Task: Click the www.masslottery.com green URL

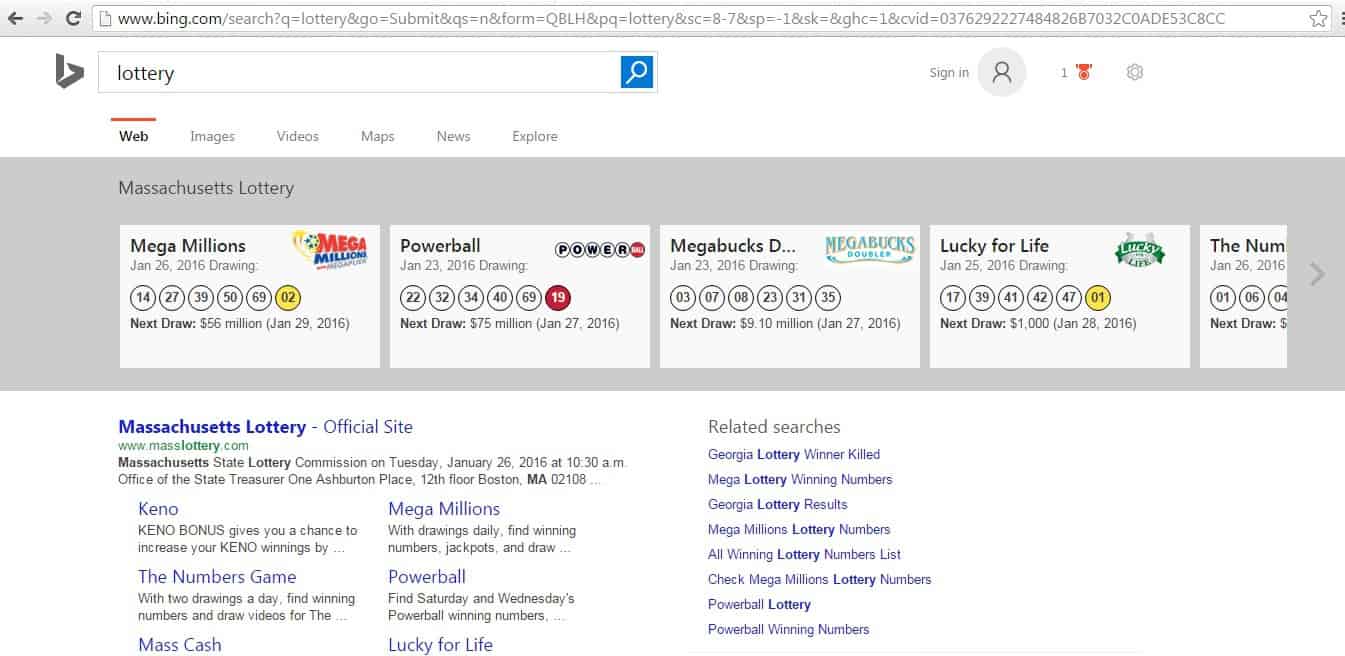Action: [x=183, y=445]
